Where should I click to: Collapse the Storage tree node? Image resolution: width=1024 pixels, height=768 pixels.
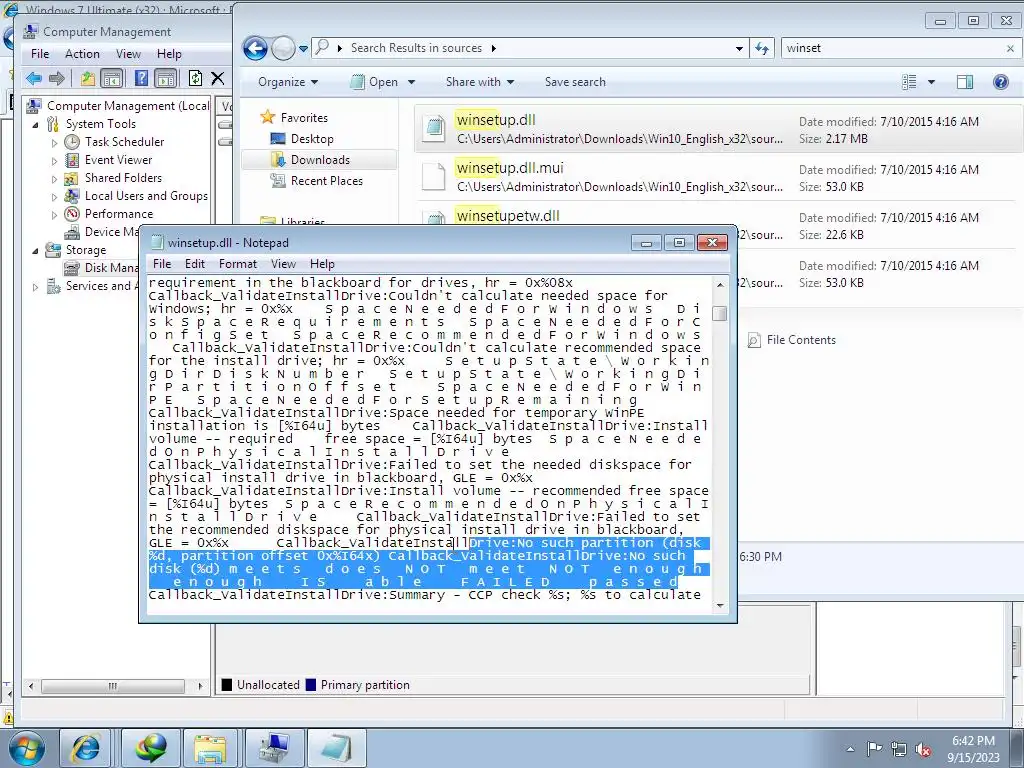[x=35, y=250]
